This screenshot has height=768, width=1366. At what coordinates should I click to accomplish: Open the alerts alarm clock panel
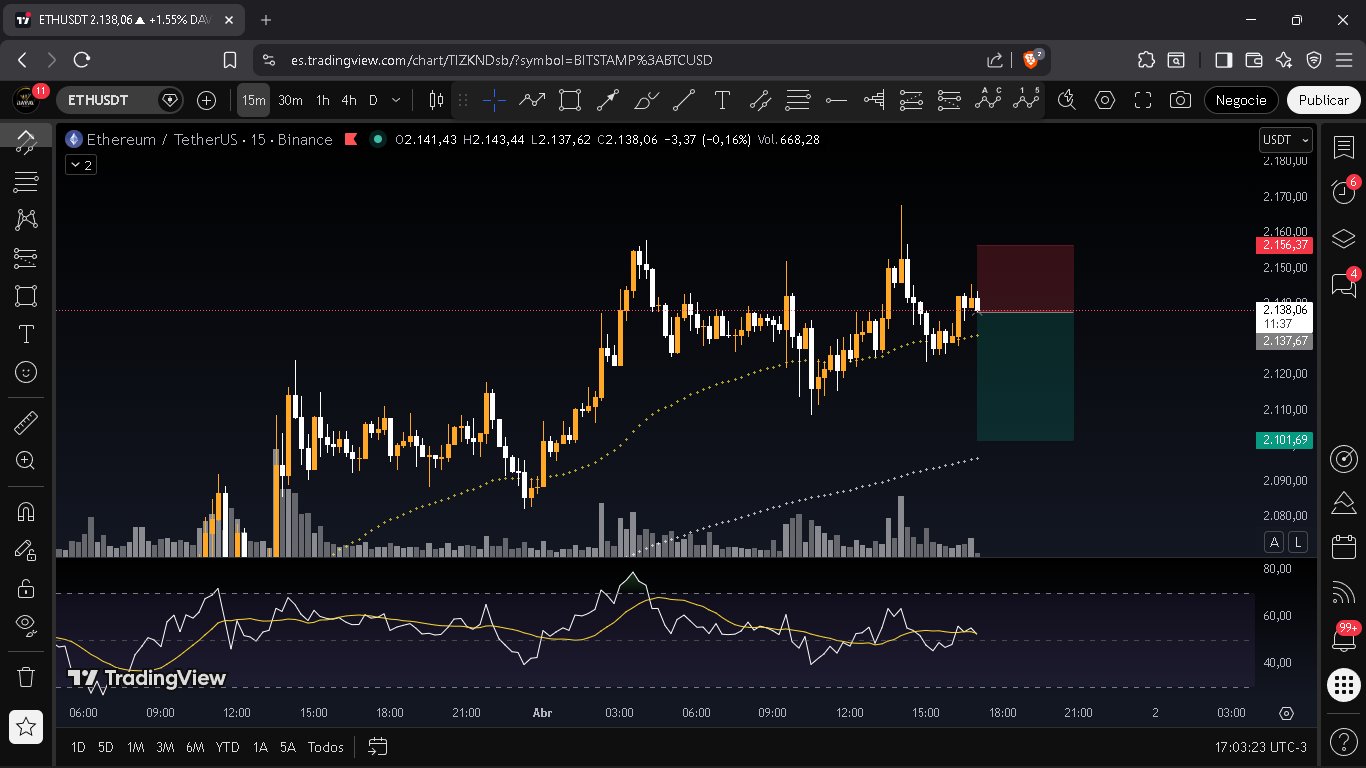pos(1343,192)
